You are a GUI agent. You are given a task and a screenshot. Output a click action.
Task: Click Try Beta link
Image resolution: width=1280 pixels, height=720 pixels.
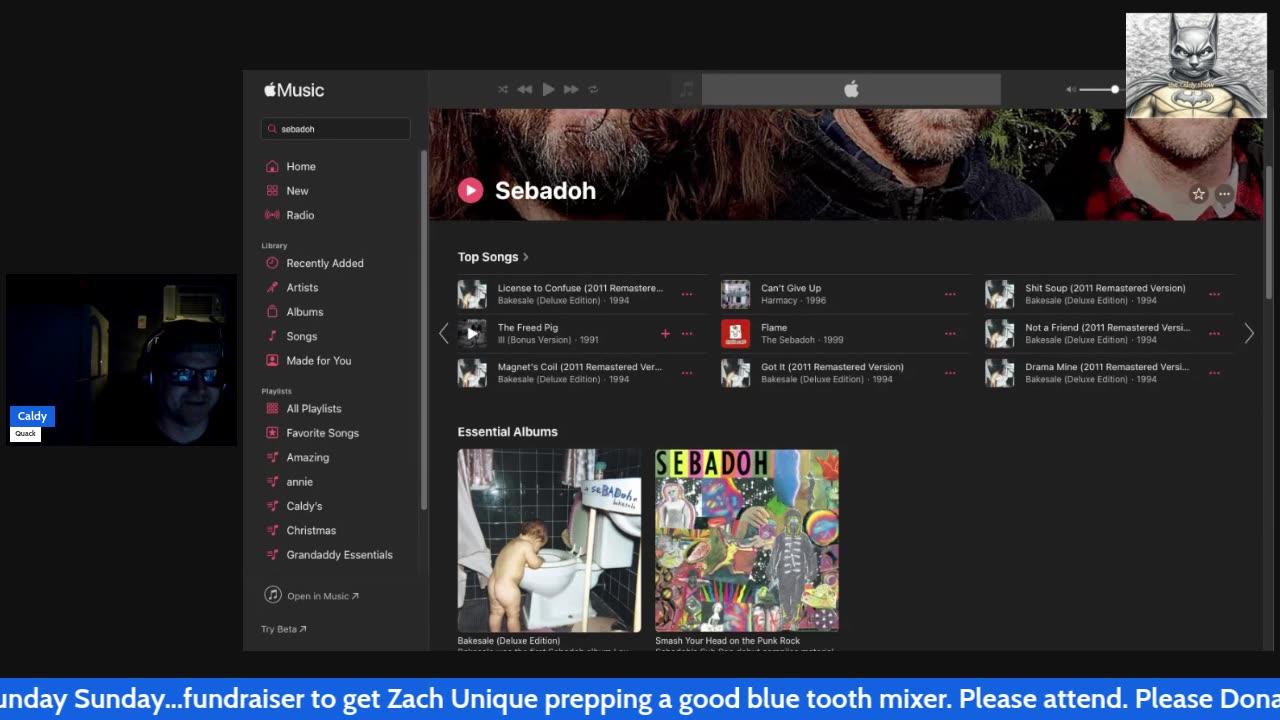(284, 629)
